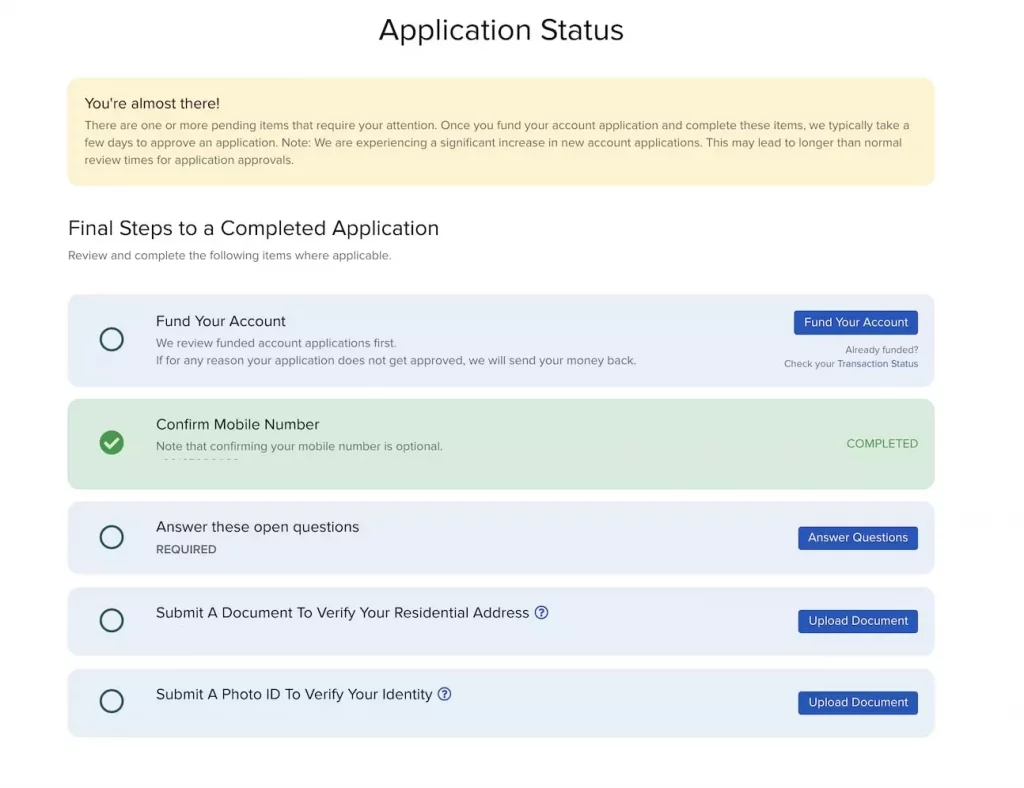
Task: Click the Fund Your Account step title
Action: pos(220,321)
